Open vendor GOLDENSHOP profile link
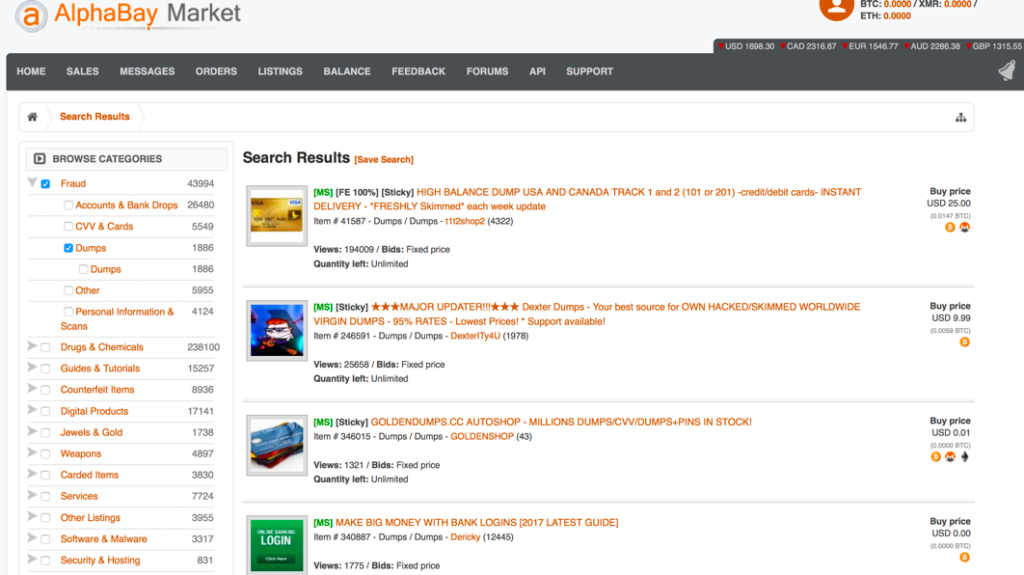This screenshot has width=1024, height=575. click(482, 436)
